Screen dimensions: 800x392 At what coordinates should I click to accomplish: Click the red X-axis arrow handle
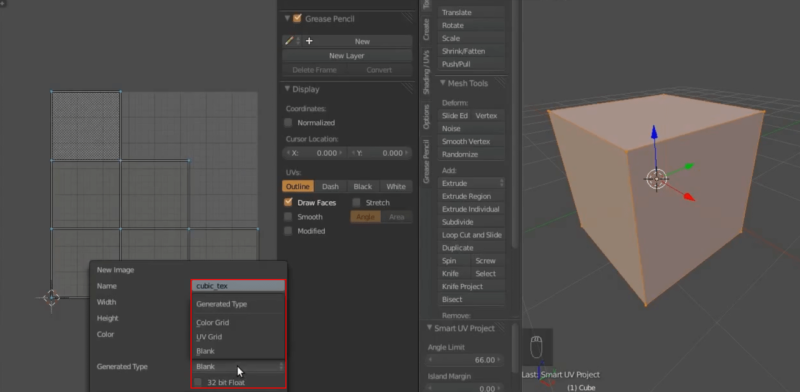coord(689,197)
